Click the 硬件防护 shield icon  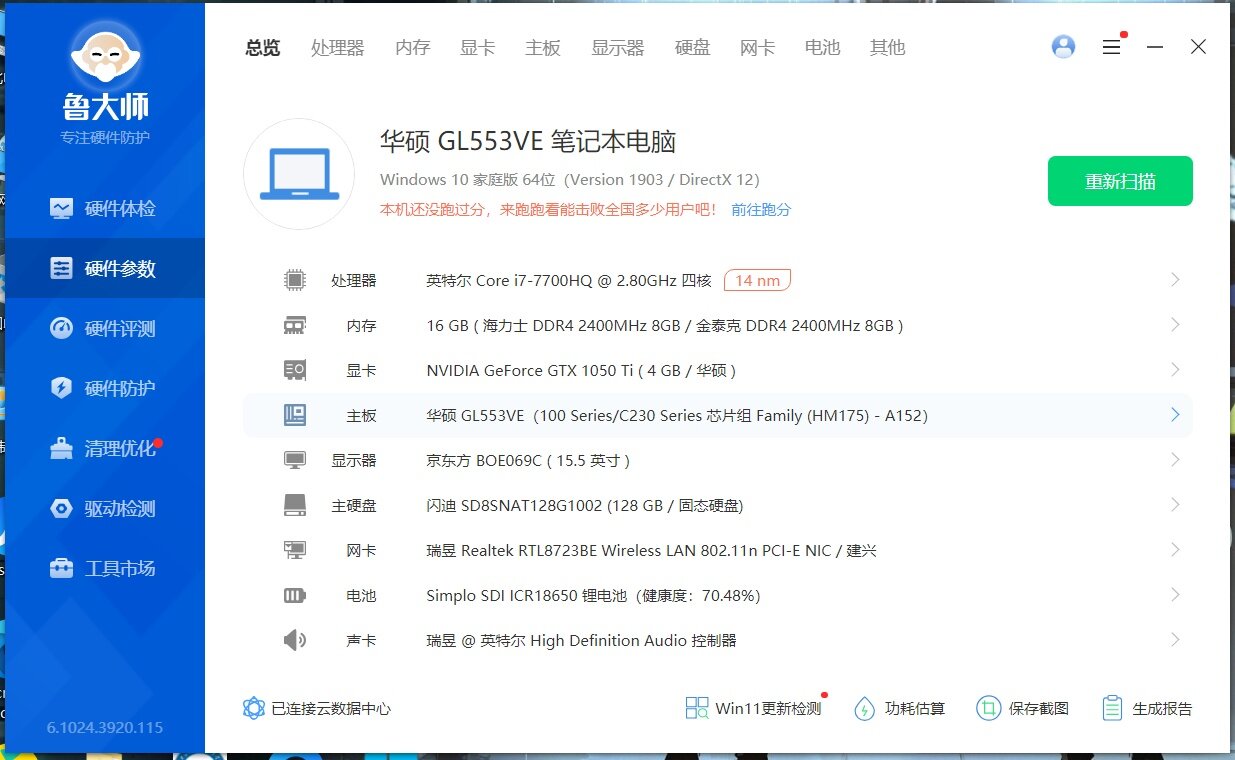pyautogui.click(x=61, y=388)
